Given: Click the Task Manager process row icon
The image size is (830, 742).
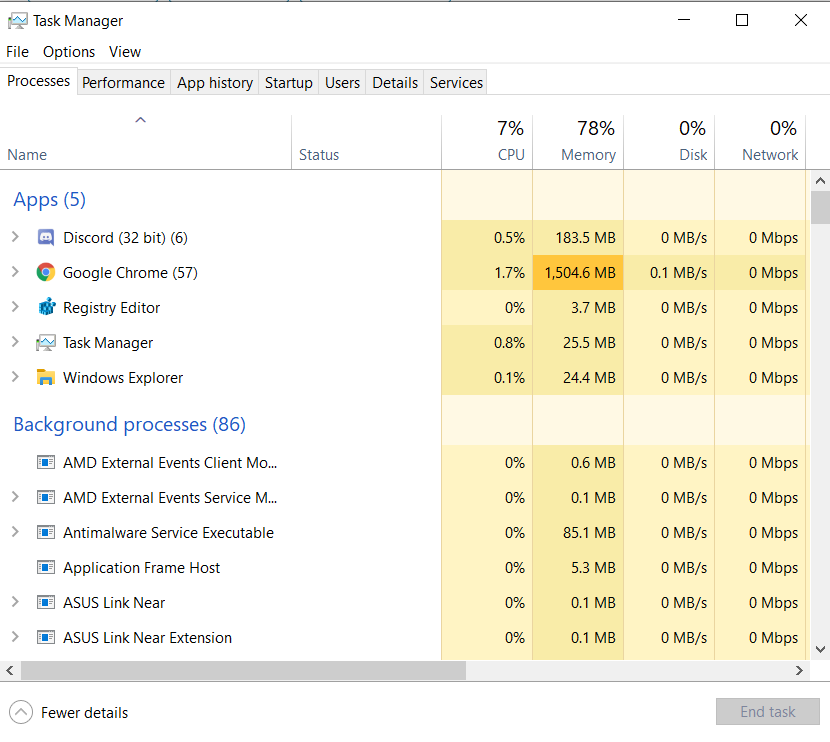Looking at the screenshot, I should 45,343.
